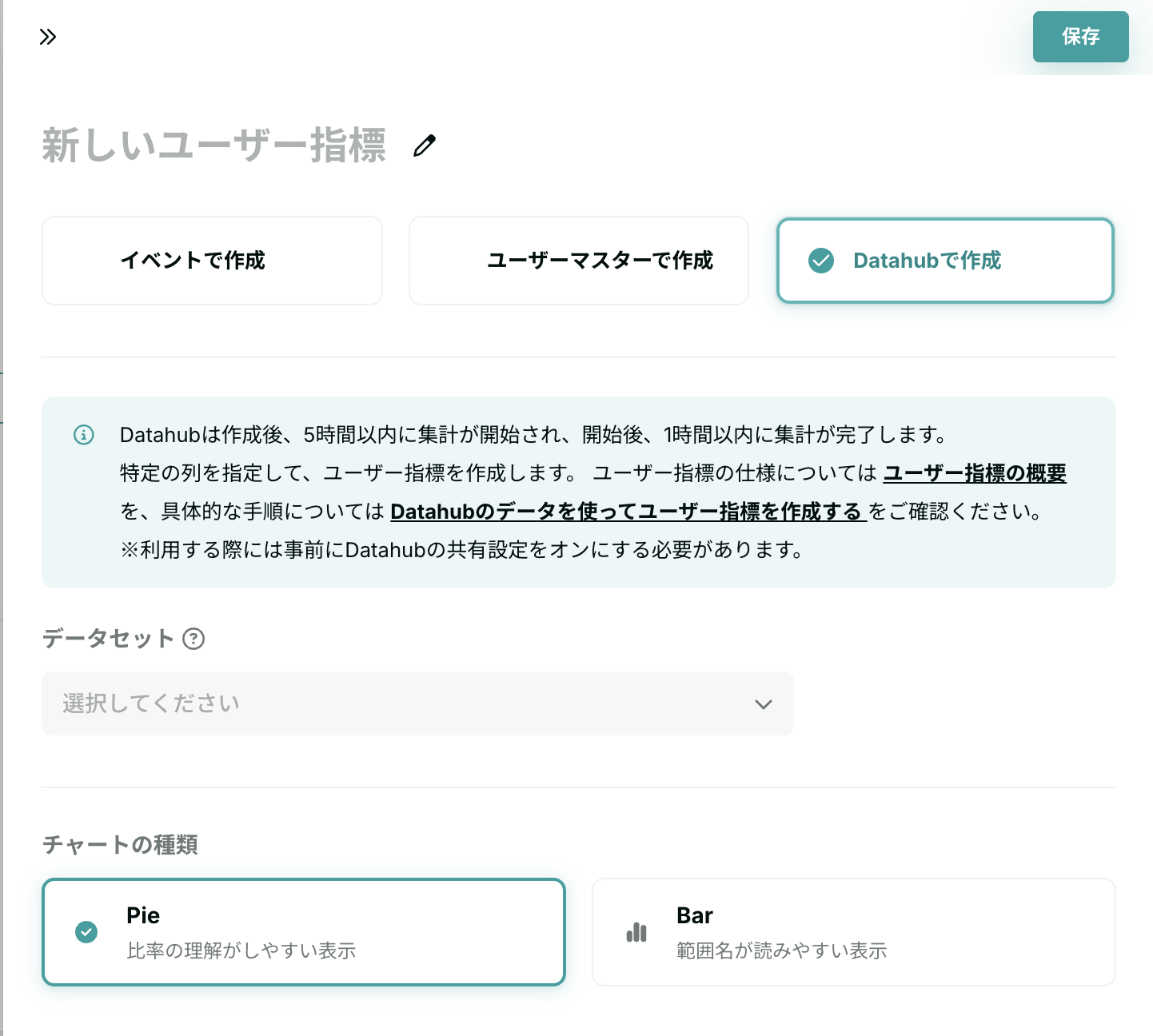
Task: Click the info icon in the Datahub notice
Action: point(84,435)
